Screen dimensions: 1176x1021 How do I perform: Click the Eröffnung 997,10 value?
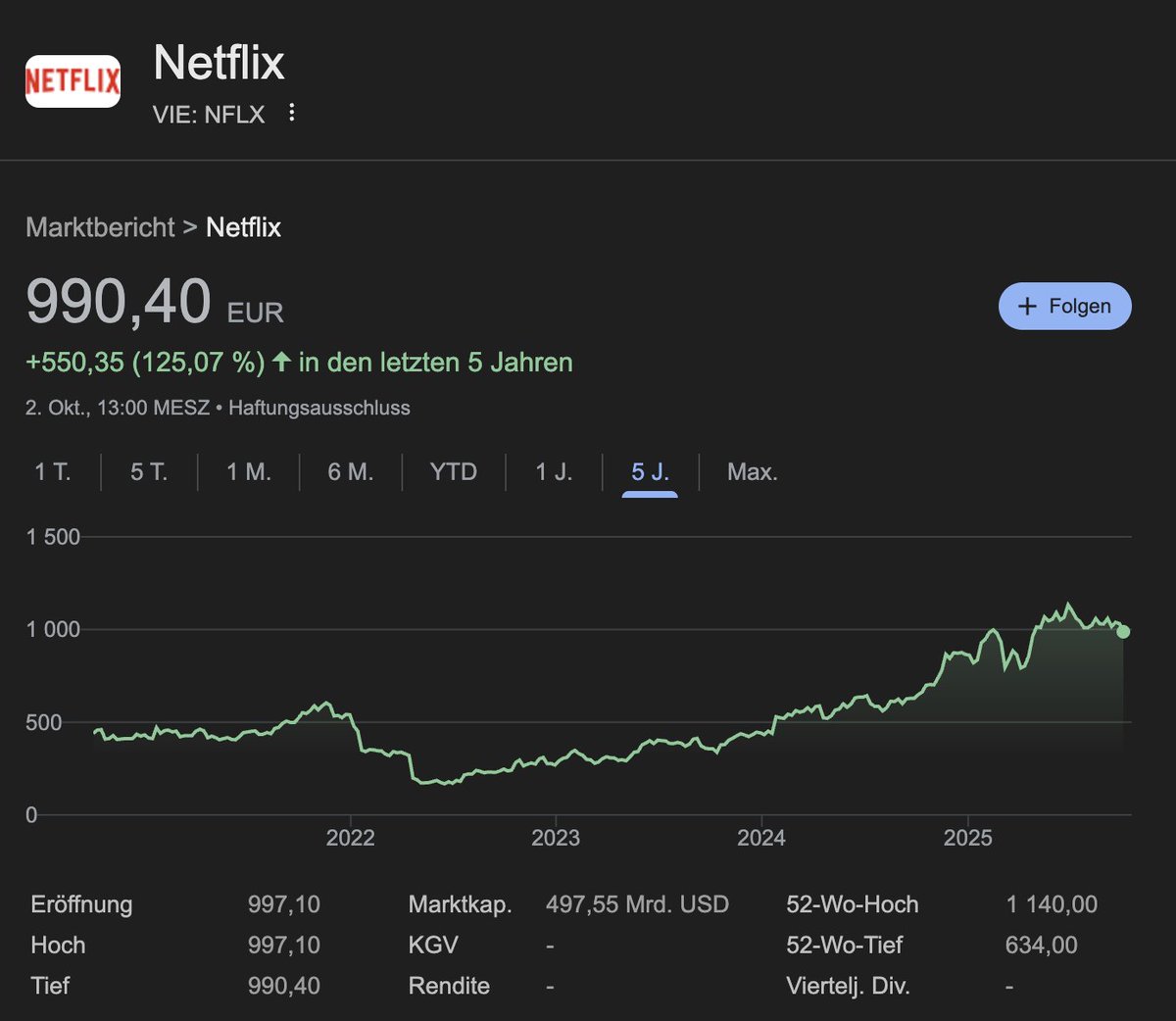[284, 904]
